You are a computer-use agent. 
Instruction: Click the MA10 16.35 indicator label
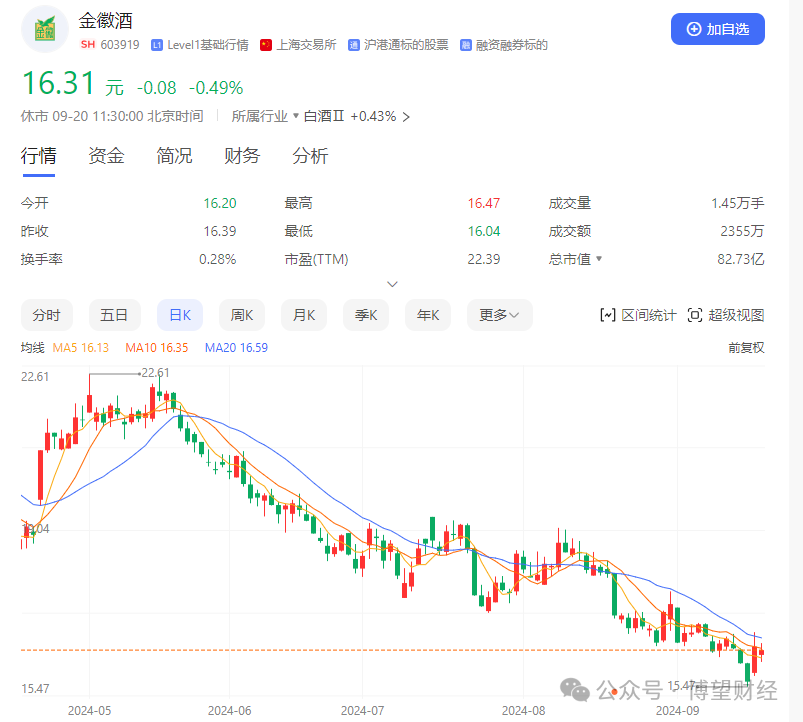(157, 348)
